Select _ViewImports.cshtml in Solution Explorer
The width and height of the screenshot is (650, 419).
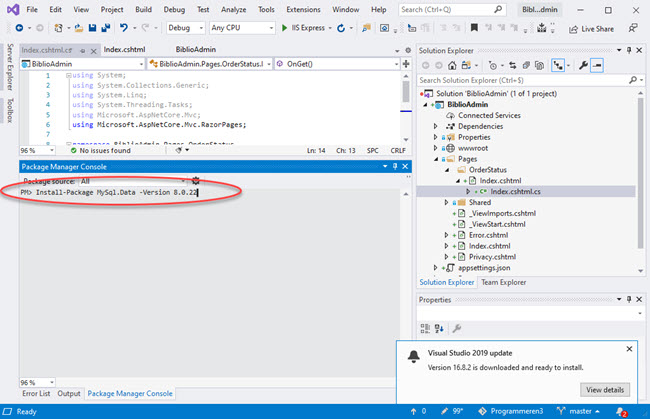tap(502, 213)
